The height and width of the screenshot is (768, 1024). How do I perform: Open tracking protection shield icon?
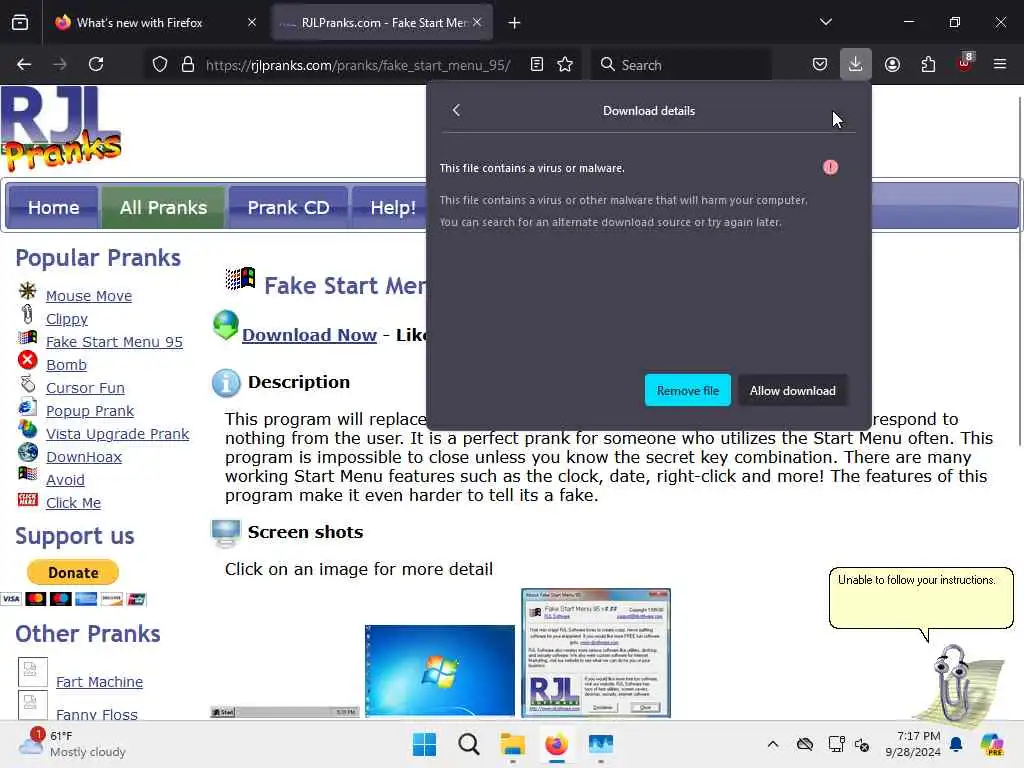[x=160, y=65]
